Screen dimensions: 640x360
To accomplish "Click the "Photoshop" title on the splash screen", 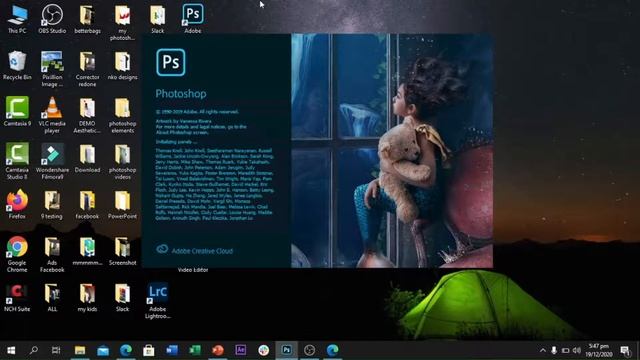I will [x=181, y=94].
